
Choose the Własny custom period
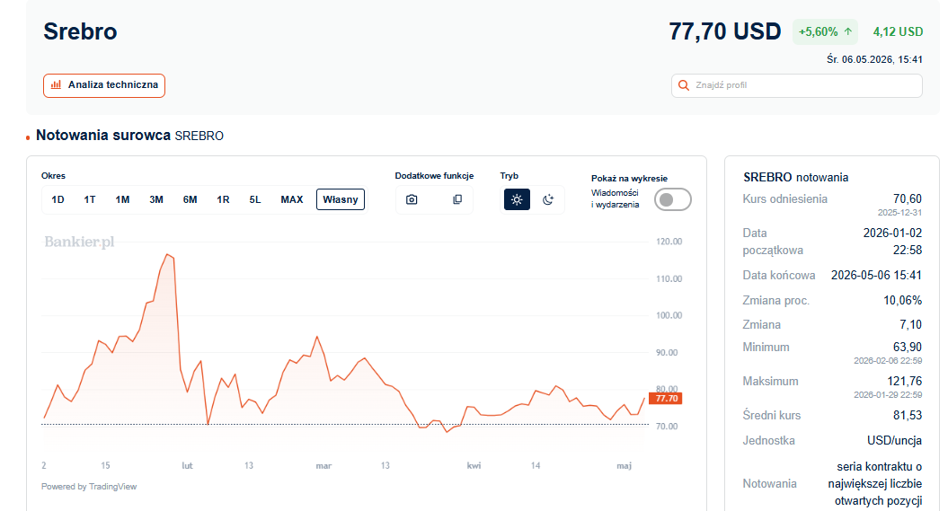[340, 200]
